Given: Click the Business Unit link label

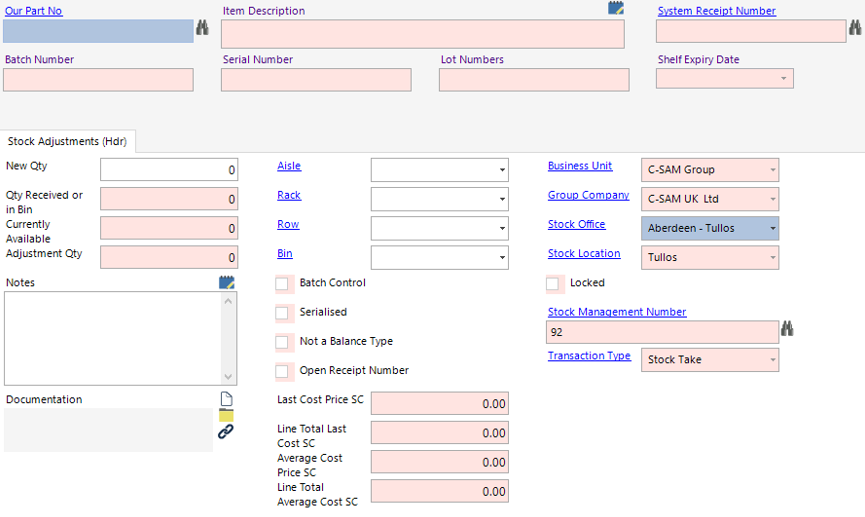Looking at the screenshot, I should pyautogui.click(x=580, y=166).
